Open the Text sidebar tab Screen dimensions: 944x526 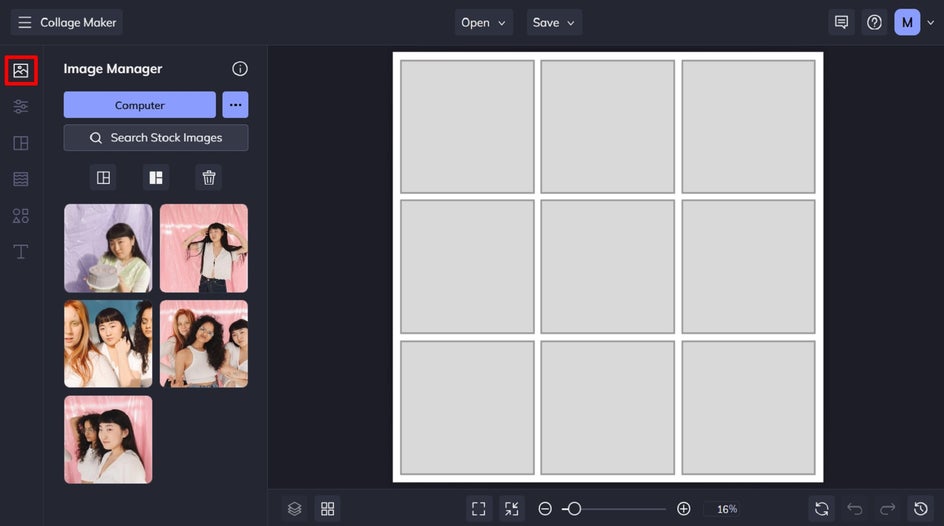pyautogui.click(x=21, y=252)
